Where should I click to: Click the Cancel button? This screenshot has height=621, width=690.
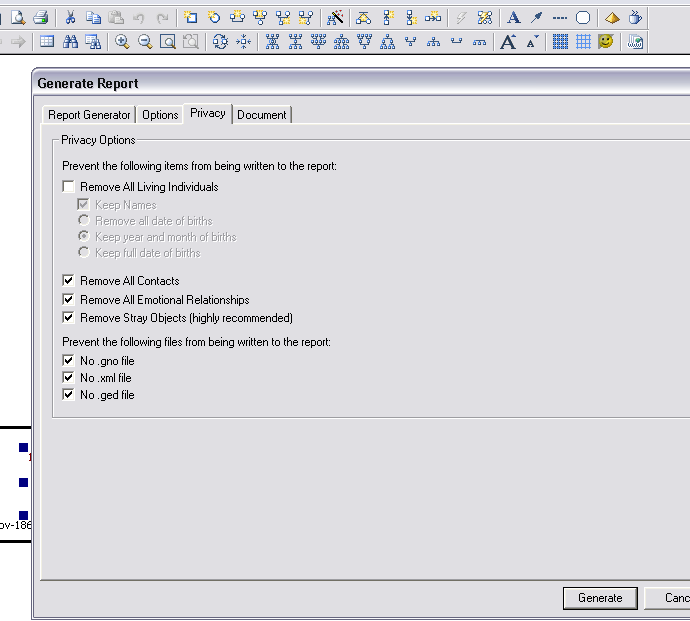click(x=677, y=598)
